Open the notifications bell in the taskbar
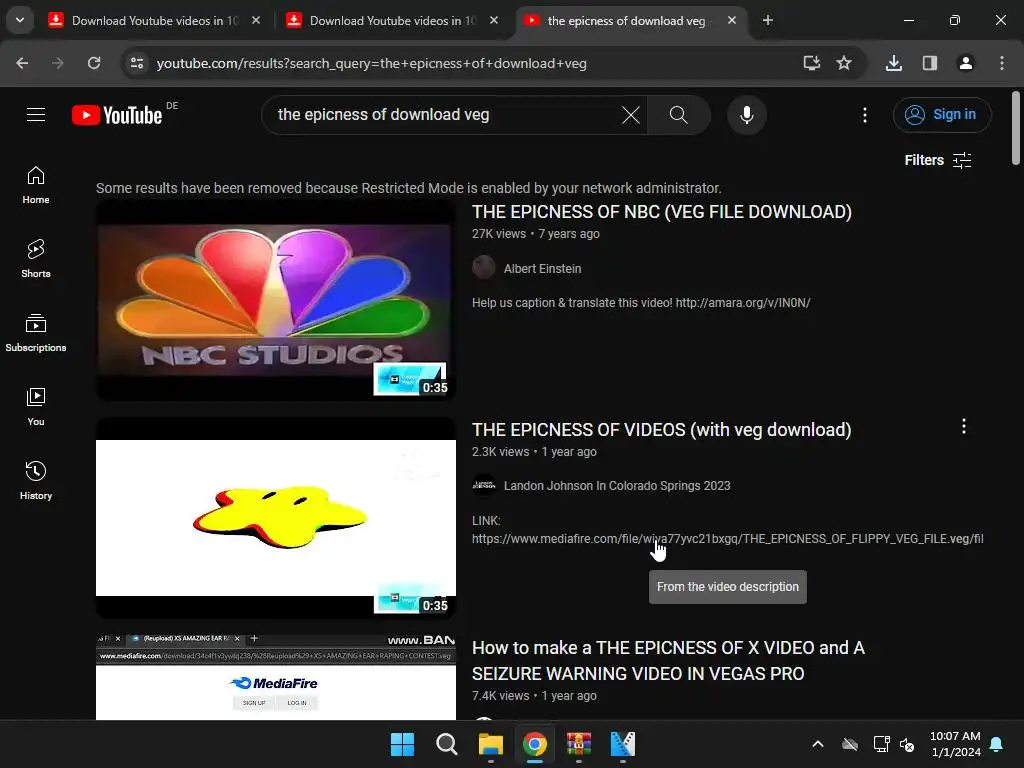The width and height of the screenshot is (1024, 768). click(x=997, y=744)
